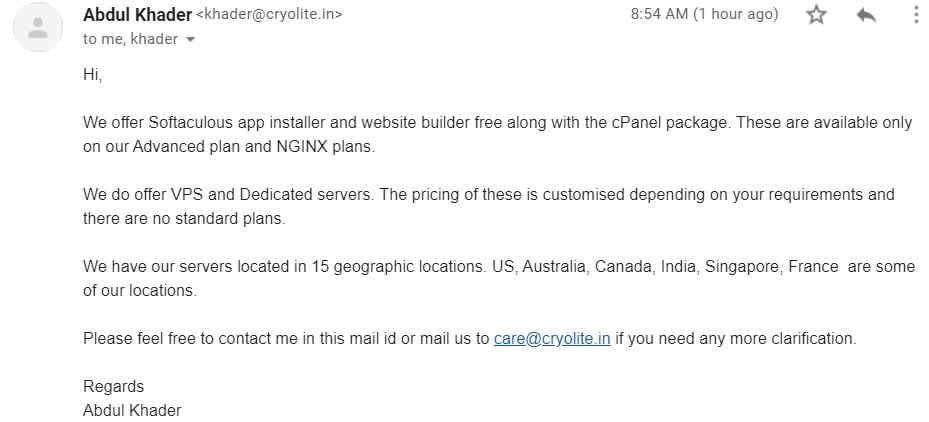Click the sender name Abdul Khader
This screenshot has height=422, width=929.
tap(137, 14)
